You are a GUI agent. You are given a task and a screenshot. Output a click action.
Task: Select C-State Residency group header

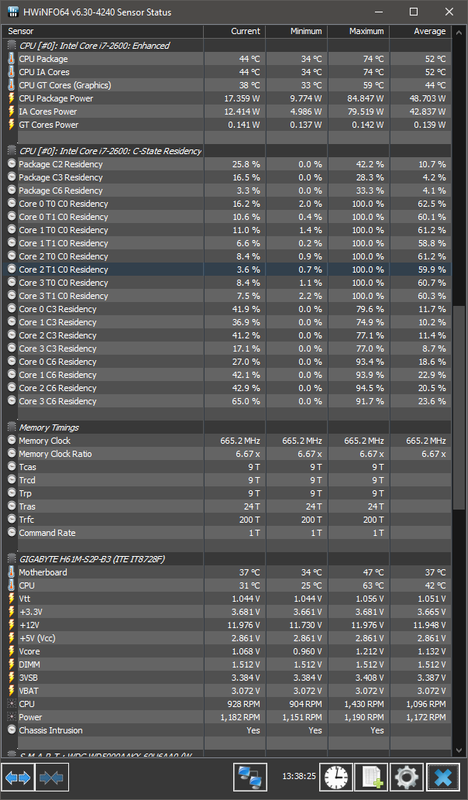tap(227, 151)
